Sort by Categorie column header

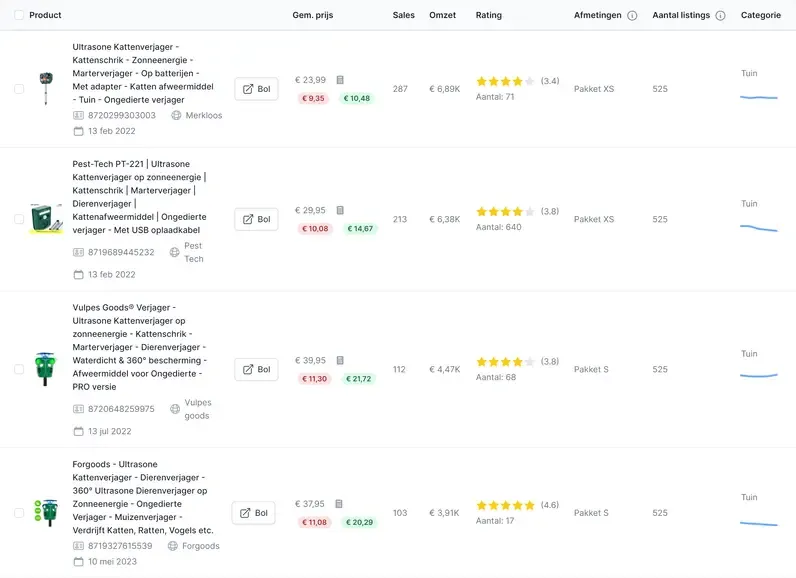761,15
